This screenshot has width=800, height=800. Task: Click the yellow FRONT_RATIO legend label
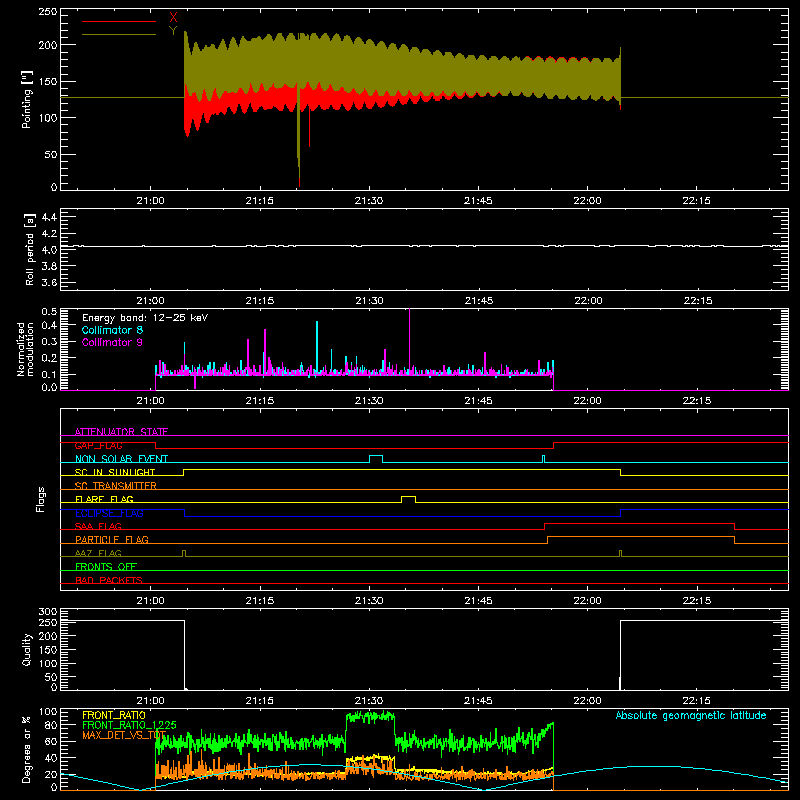pos(114,715)
